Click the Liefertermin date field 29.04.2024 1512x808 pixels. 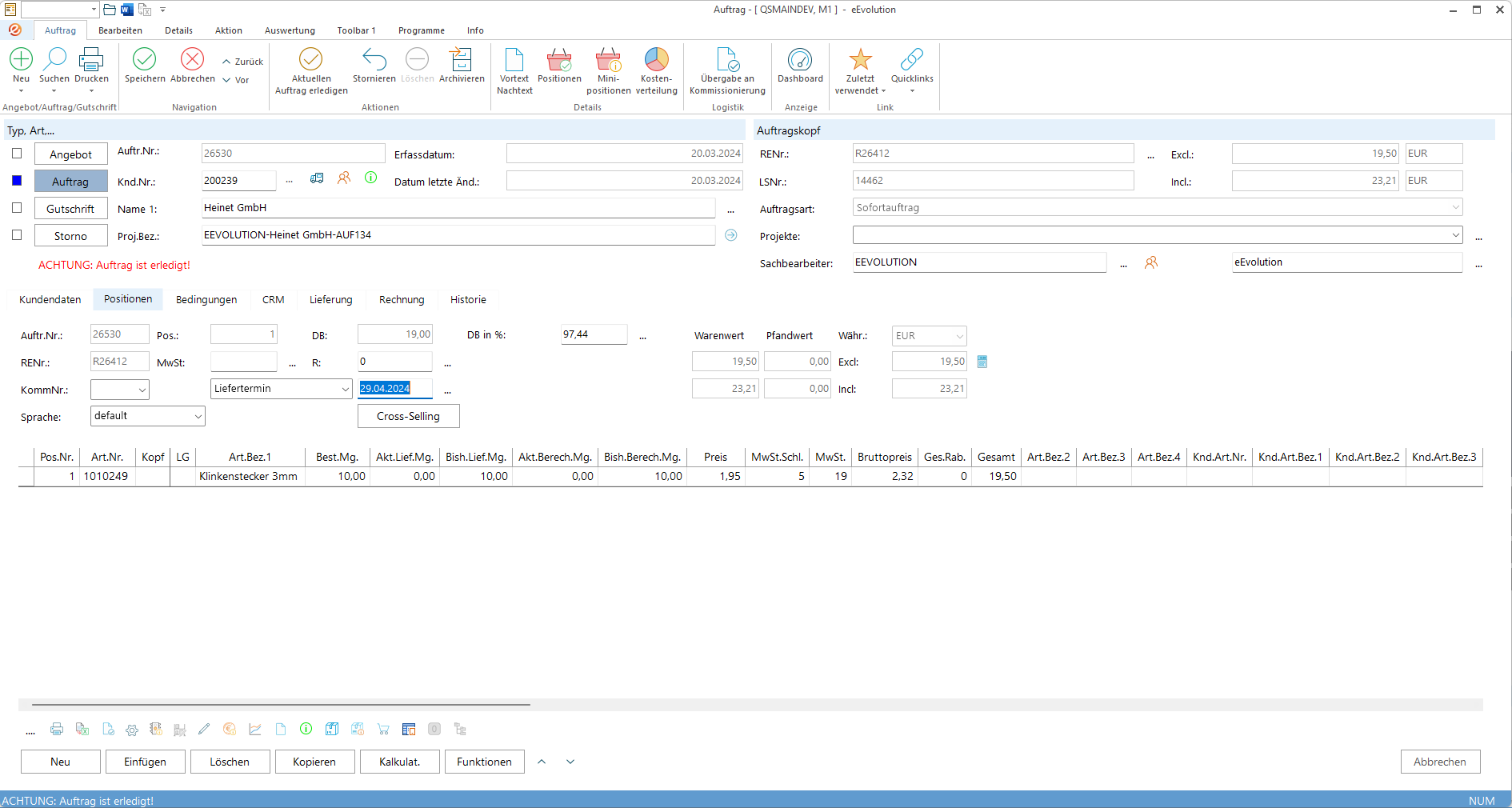(395, 389)
